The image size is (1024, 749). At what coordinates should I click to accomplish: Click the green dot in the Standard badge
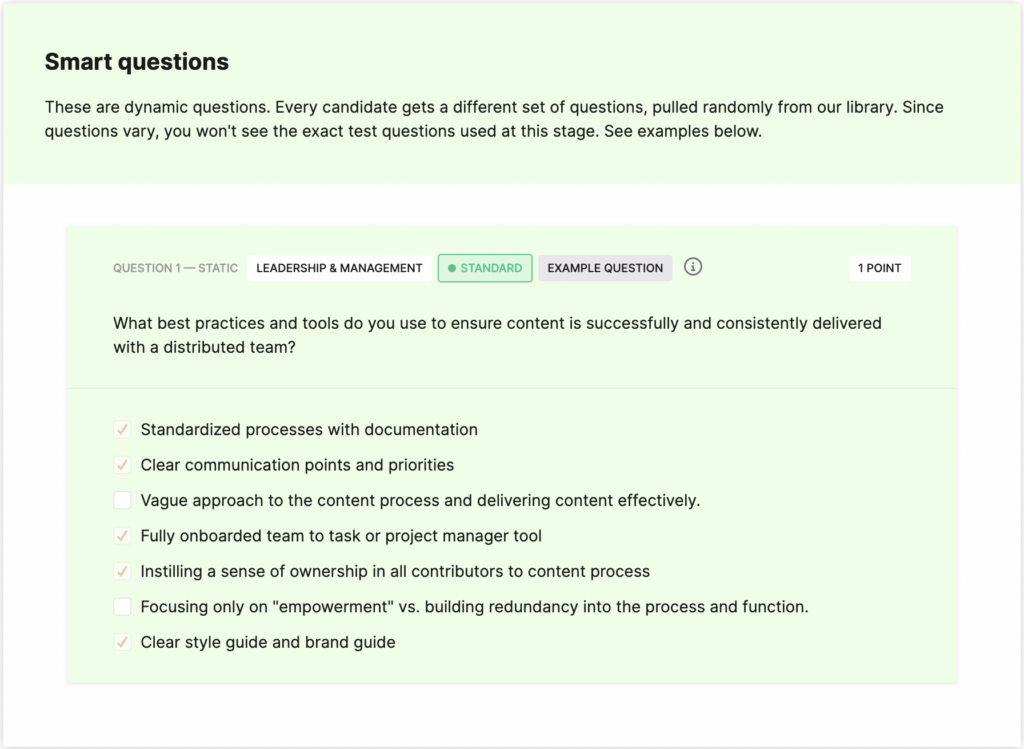click(452, 268)
